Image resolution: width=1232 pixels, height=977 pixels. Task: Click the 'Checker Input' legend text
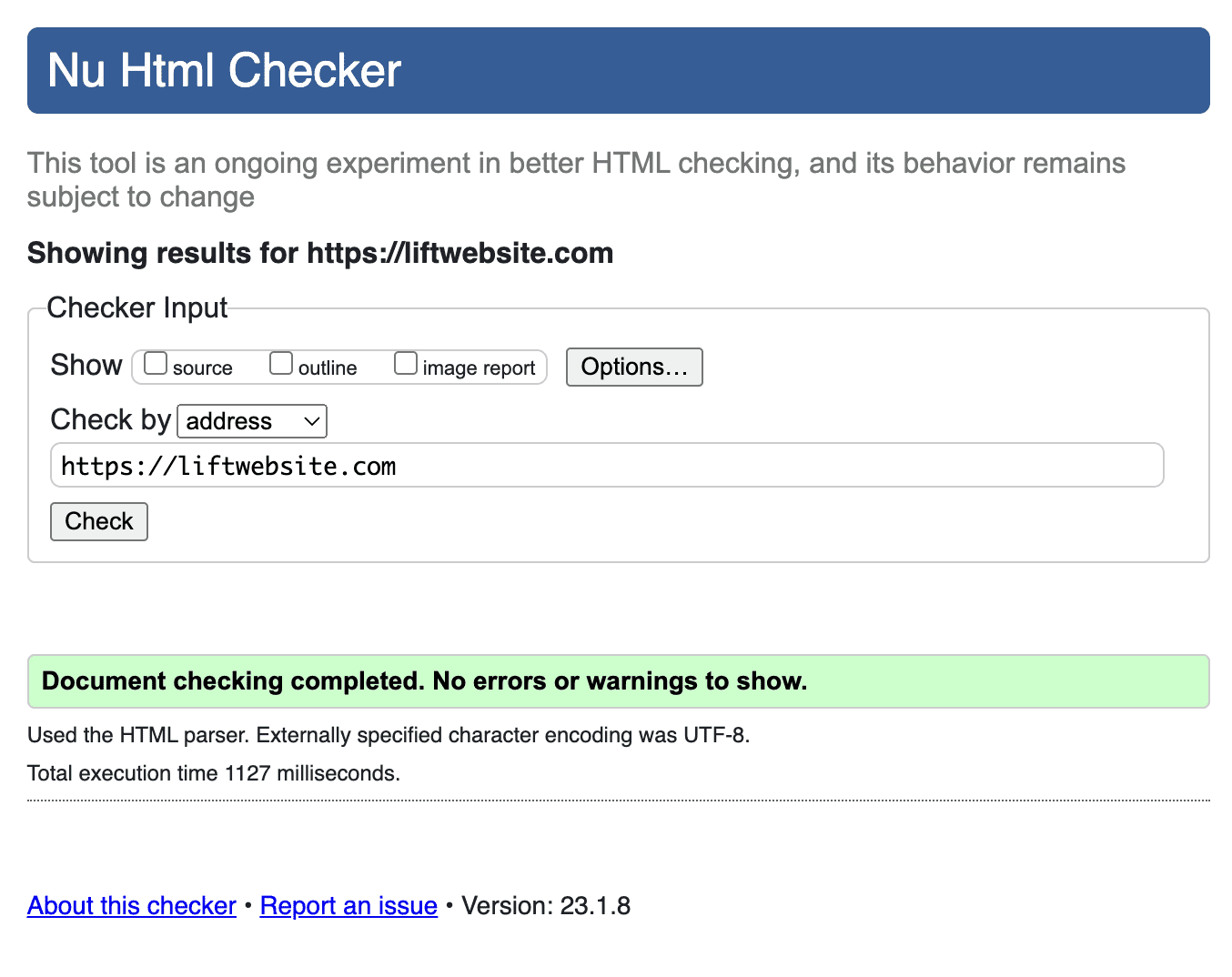(x=137, y=307)
